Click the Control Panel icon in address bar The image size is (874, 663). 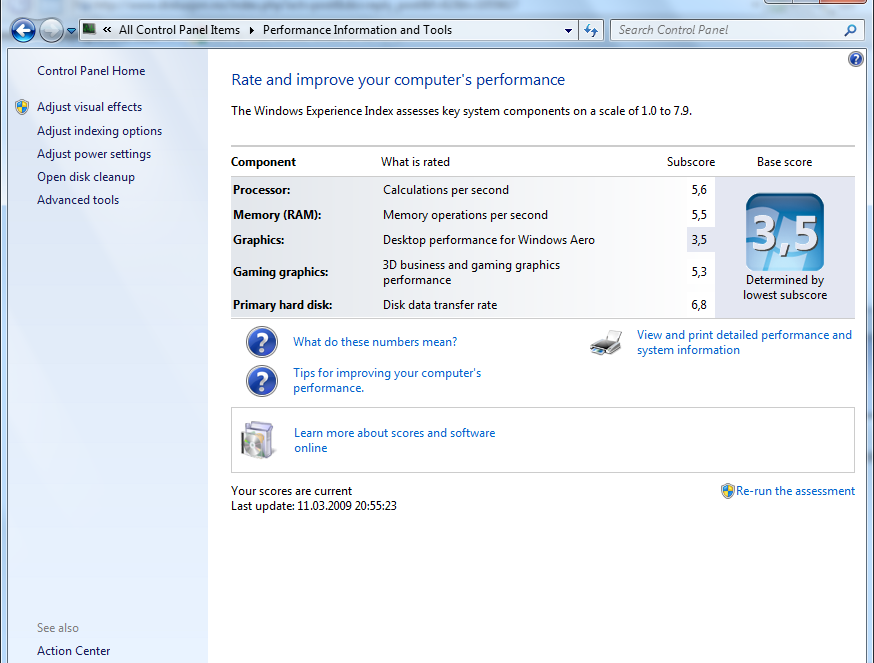click(89, 30)
